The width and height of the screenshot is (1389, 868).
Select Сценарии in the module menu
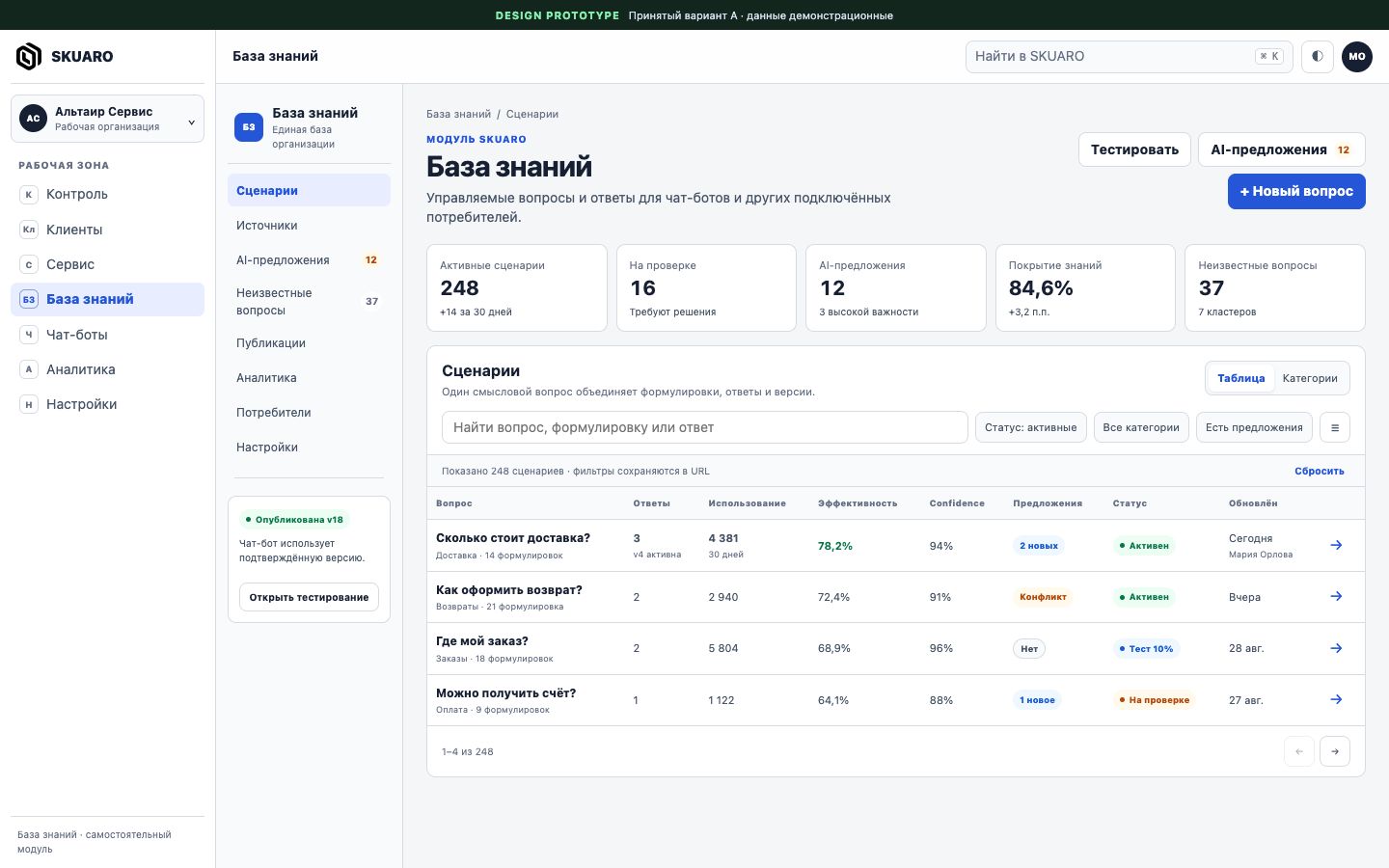tap(309, 190)
